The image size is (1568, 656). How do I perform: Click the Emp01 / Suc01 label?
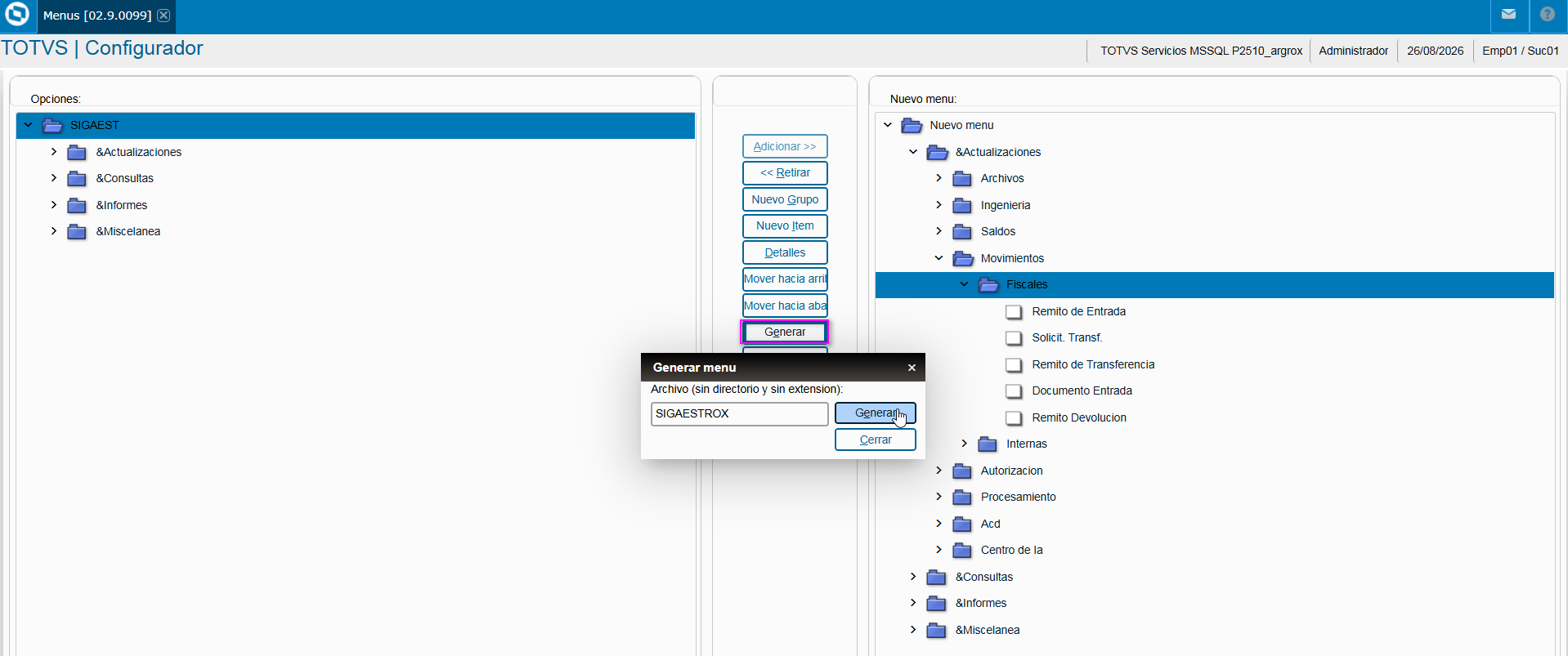1521,51
